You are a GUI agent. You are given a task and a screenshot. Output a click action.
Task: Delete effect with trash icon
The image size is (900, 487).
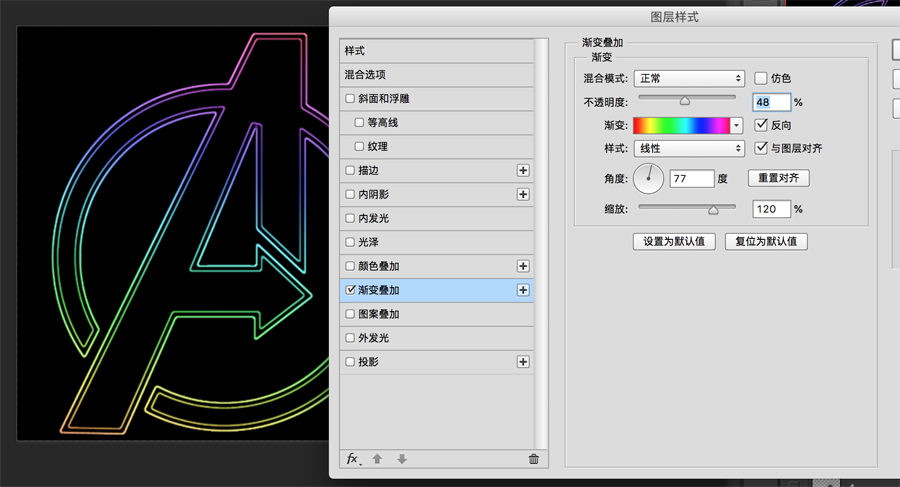coord(534,459)
